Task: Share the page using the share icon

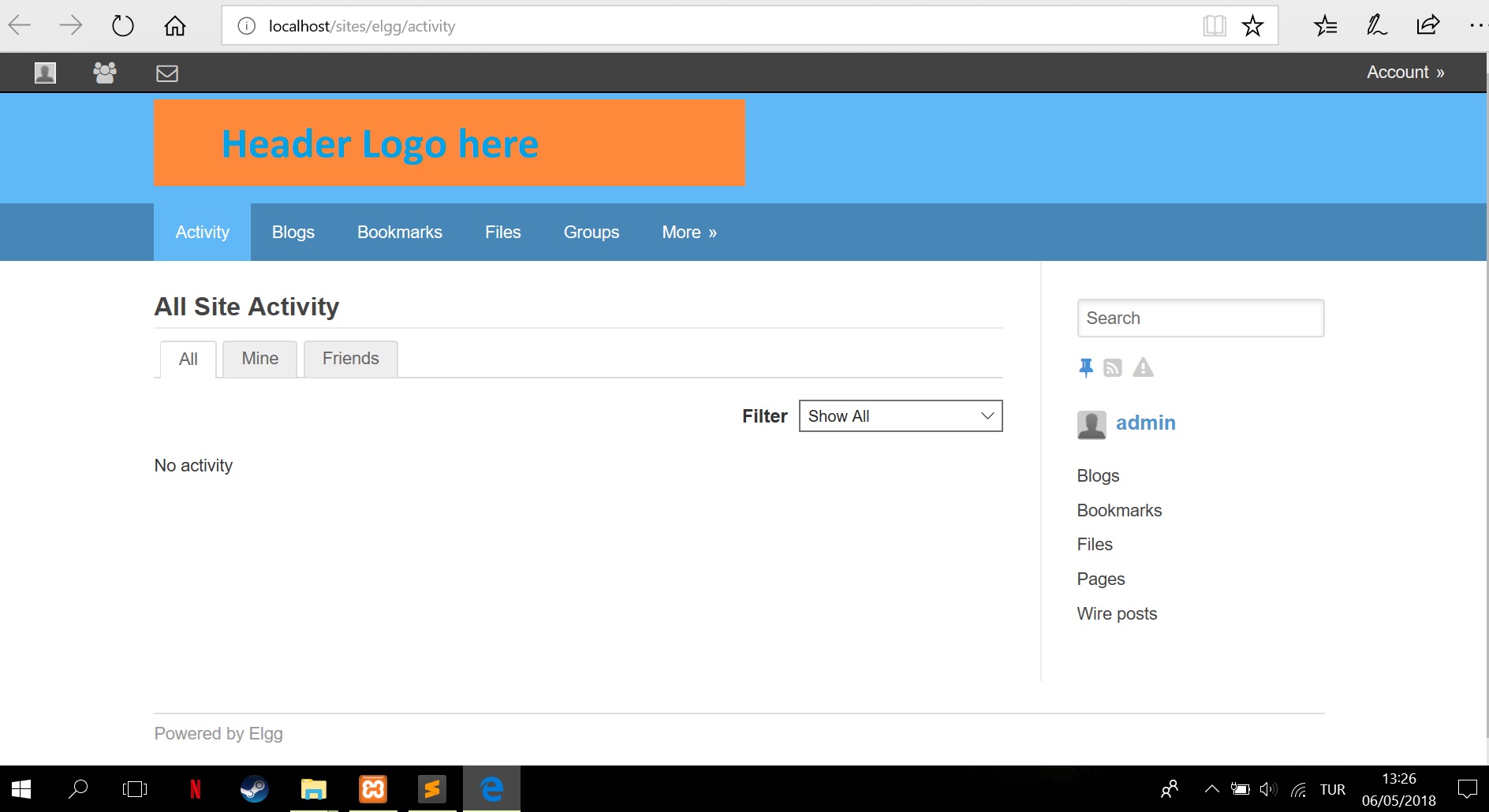Action: [x=1427, y=24]
